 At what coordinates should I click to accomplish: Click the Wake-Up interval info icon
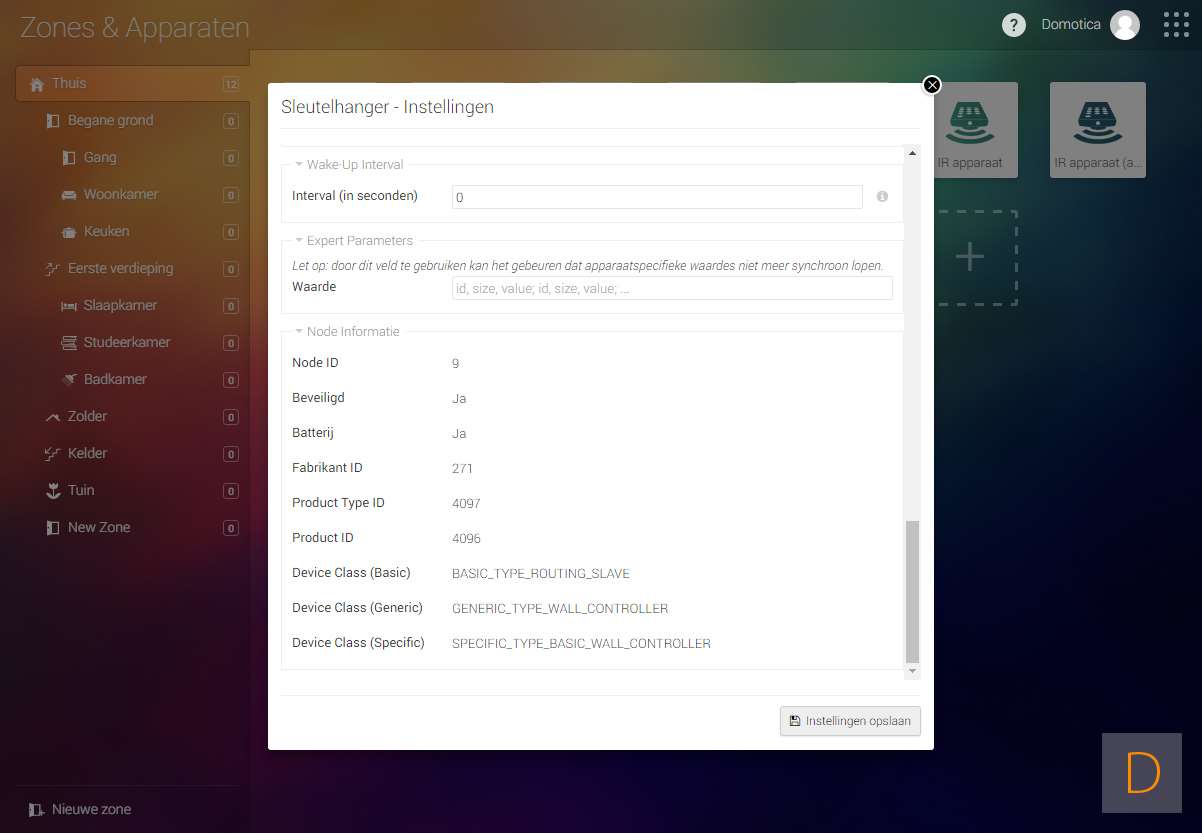(x=882, y=197)
